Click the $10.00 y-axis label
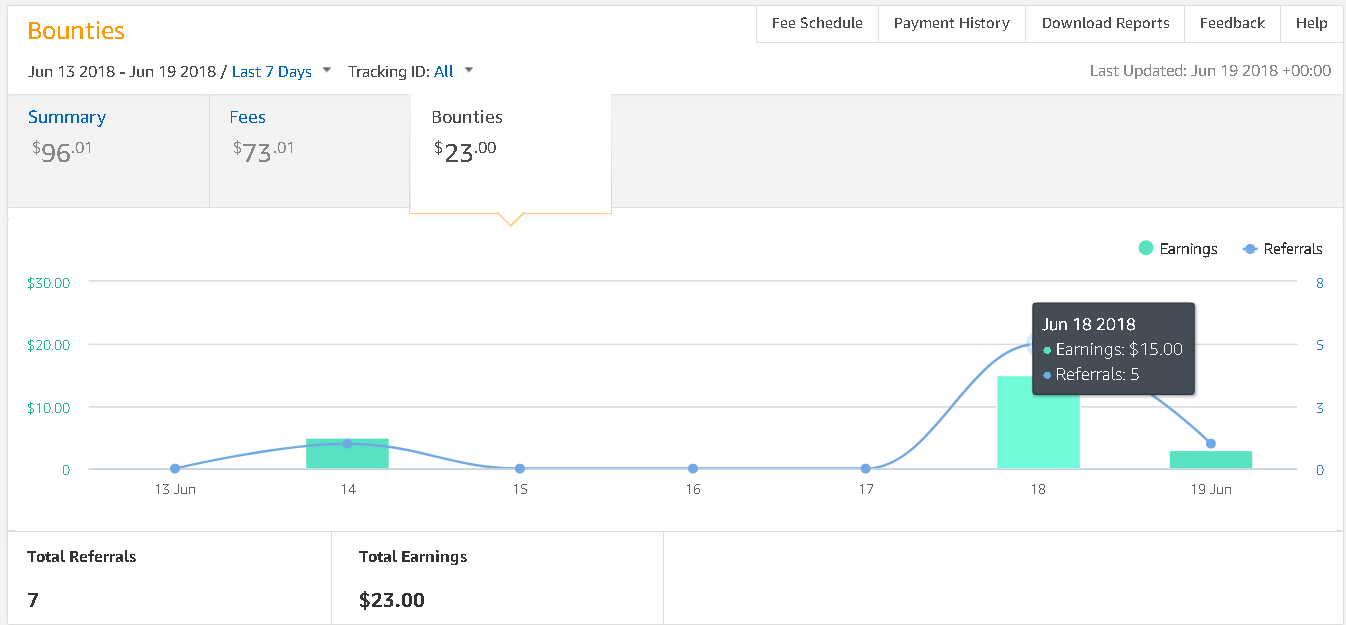 (x=49, y=407)
